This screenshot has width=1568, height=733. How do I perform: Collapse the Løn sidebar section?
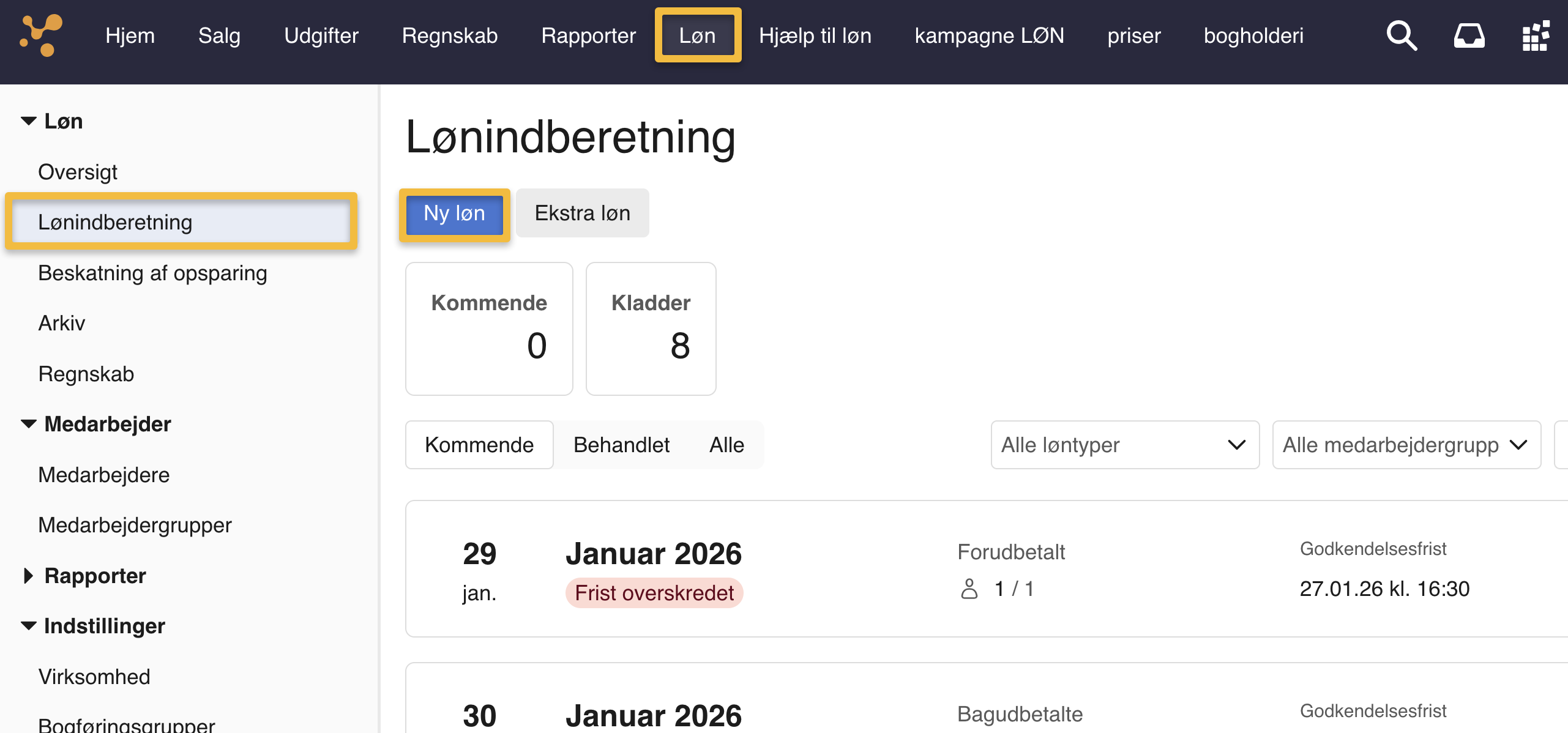pyautogui.click(x=28, y=121)
